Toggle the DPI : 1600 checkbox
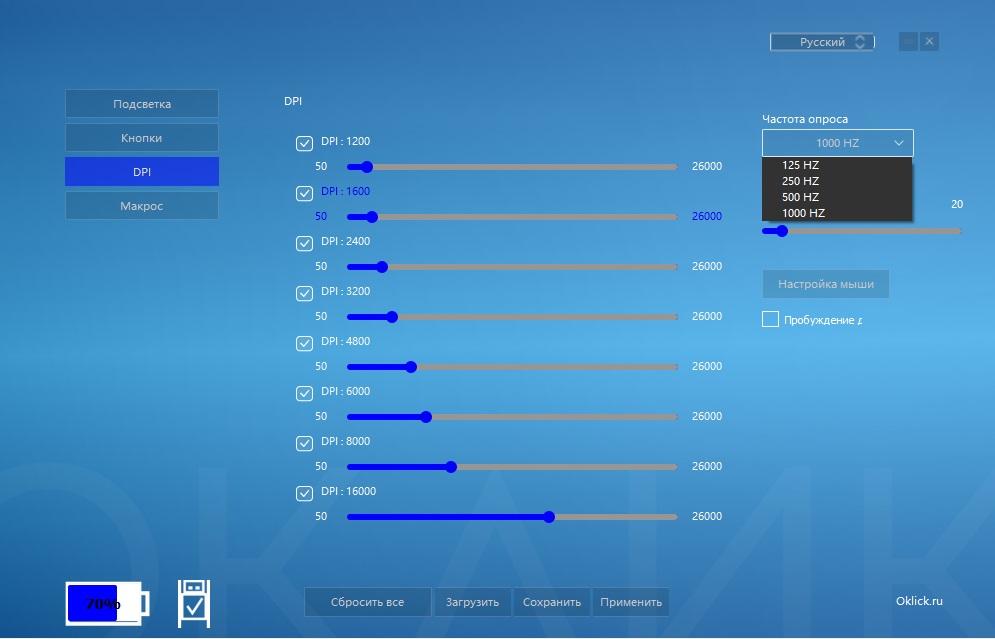 (305, 194)
